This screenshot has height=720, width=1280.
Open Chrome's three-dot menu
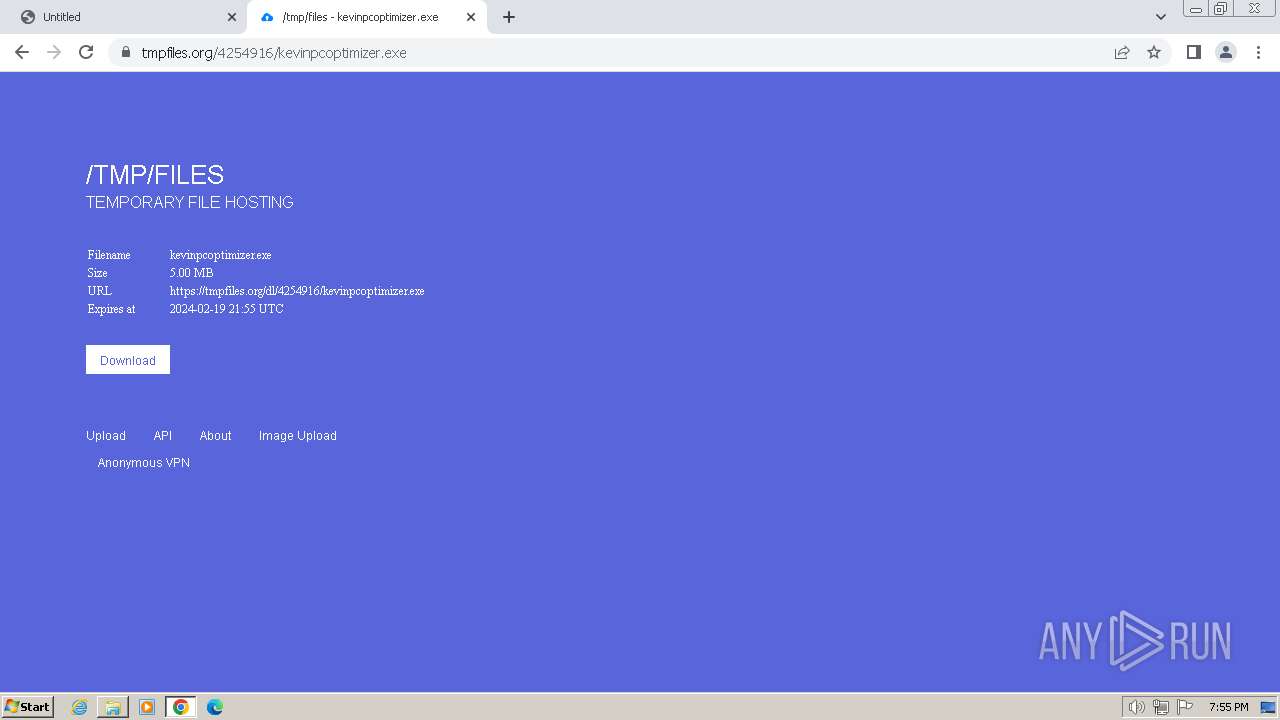[x=1259, y=52]
